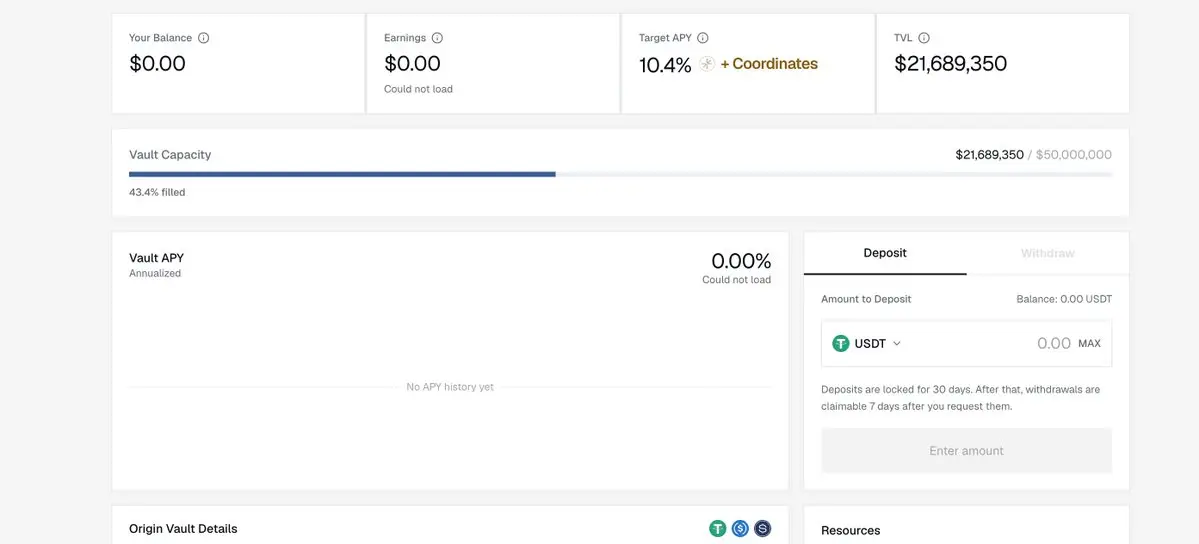Open the Target APY info tooltip icon
This screenshot has width=1199, height=544.
click(x=703, y=37)
